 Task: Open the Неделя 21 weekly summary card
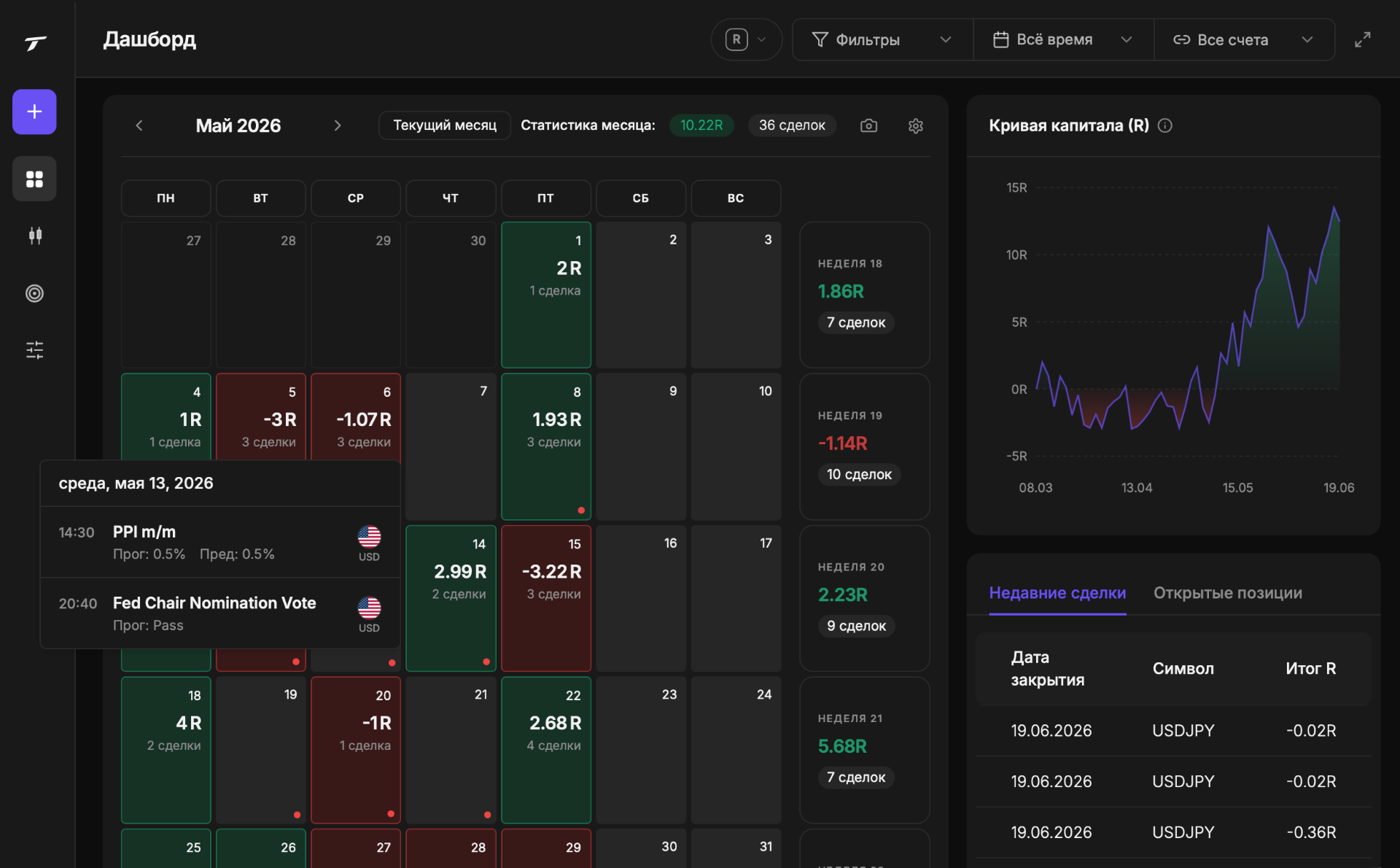tap(864, 750)
